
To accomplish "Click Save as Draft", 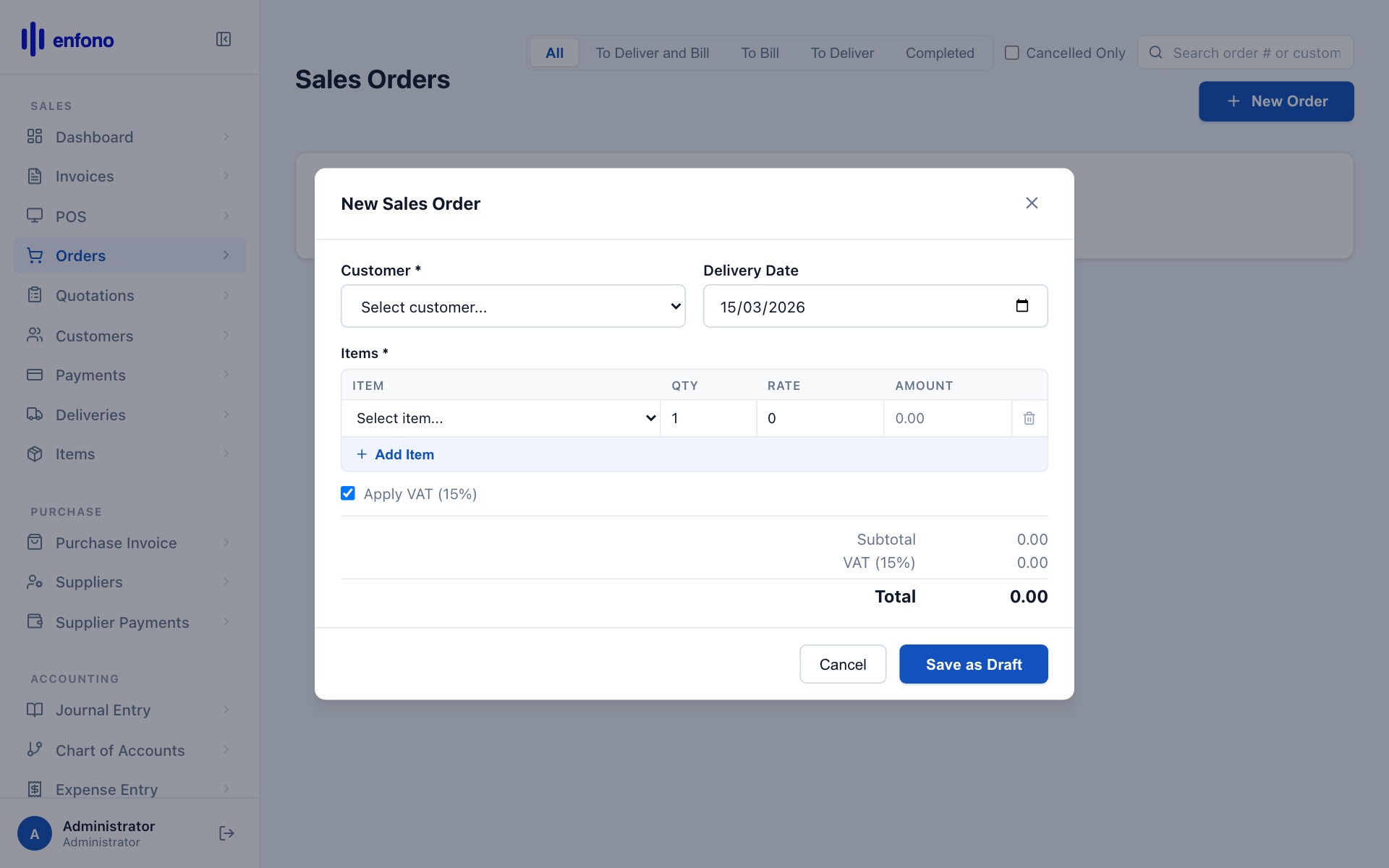I will click(973, 663).
